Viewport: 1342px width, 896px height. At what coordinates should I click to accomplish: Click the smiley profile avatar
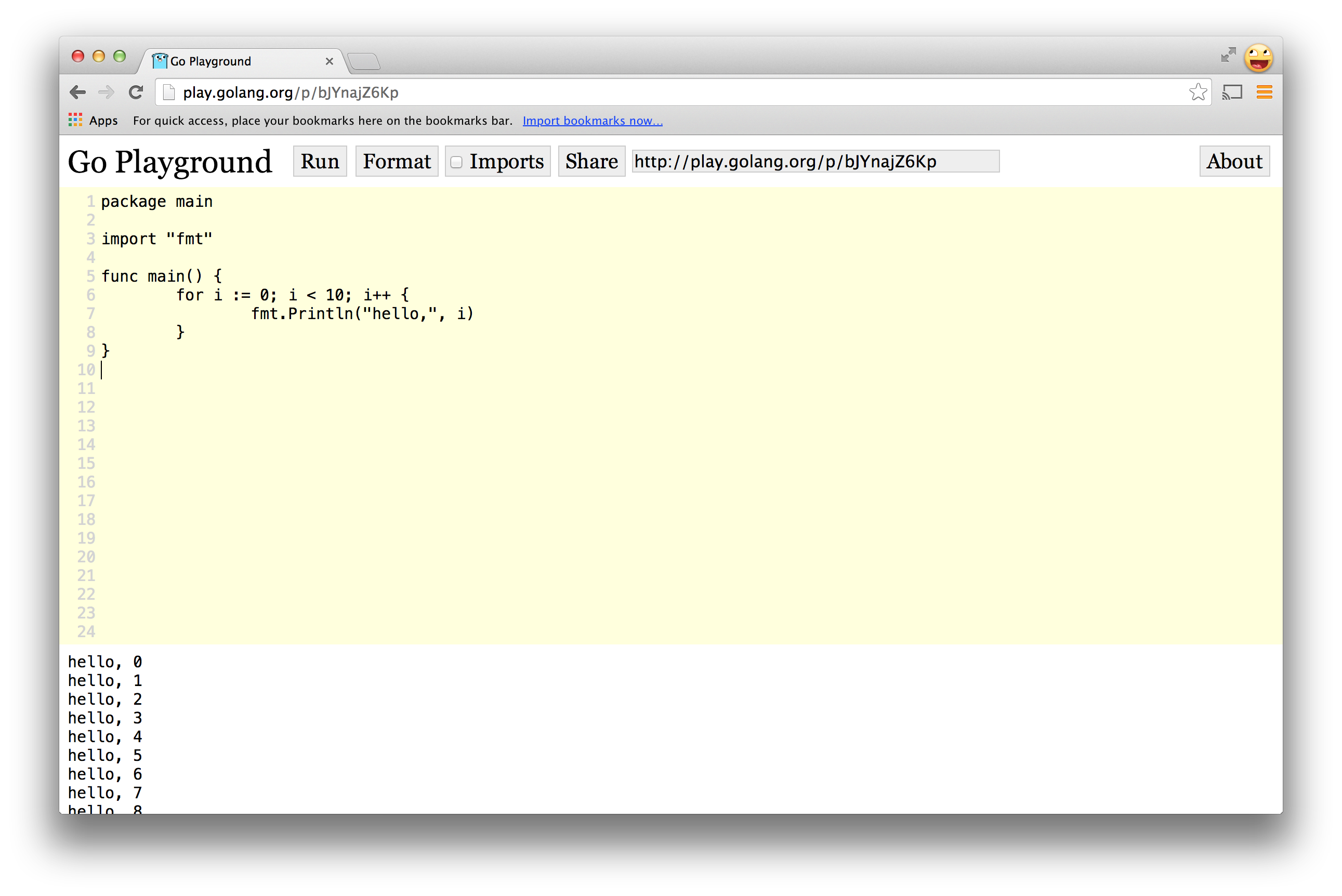point(1259,58)
